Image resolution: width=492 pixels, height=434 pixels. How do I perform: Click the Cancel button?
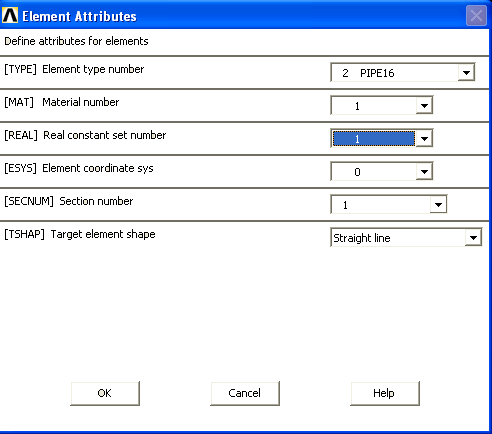tap(245, 393)
